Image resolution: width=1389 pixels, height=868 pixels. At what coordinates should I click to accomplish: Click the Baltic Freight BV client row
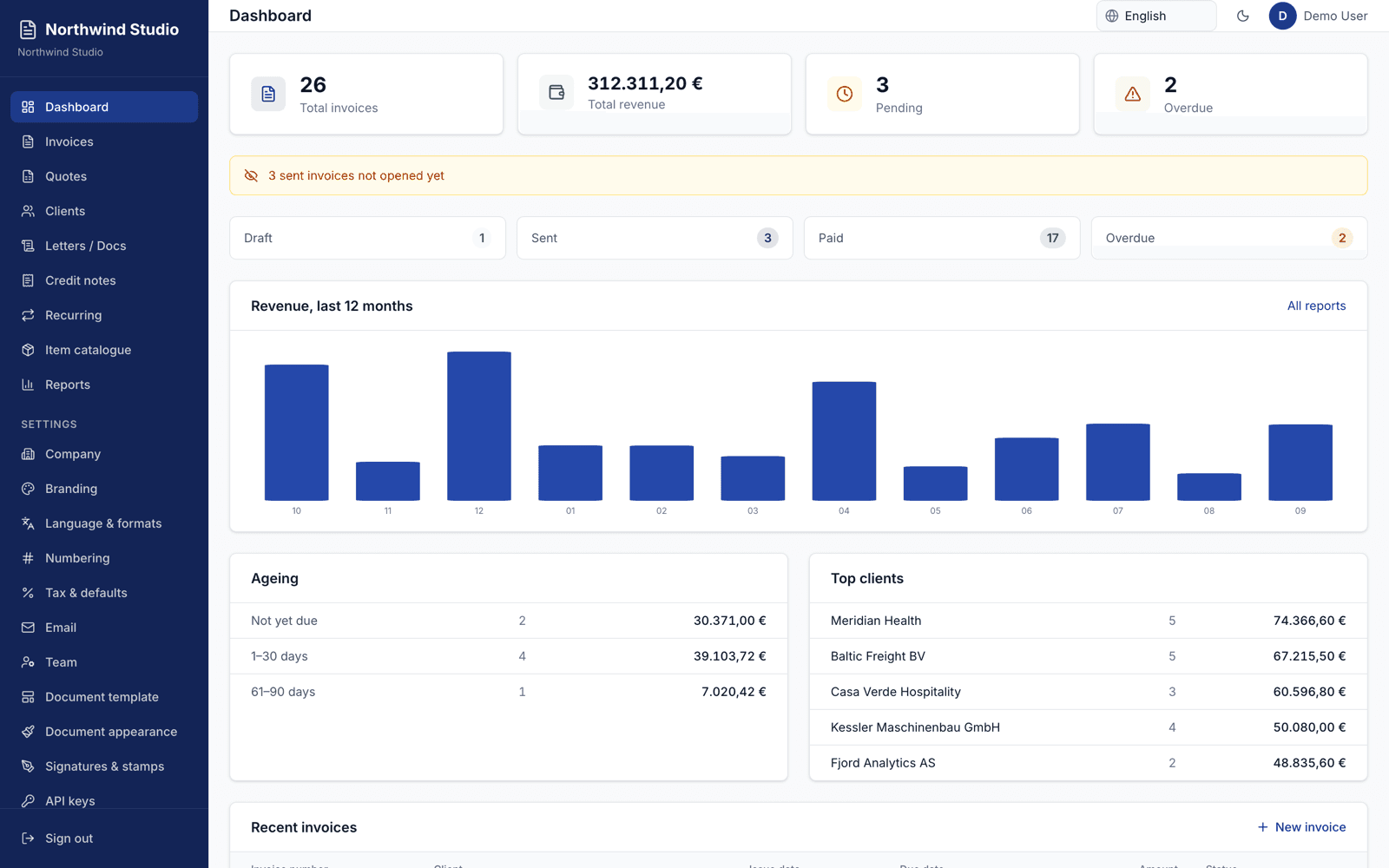tap(1089, 656)
